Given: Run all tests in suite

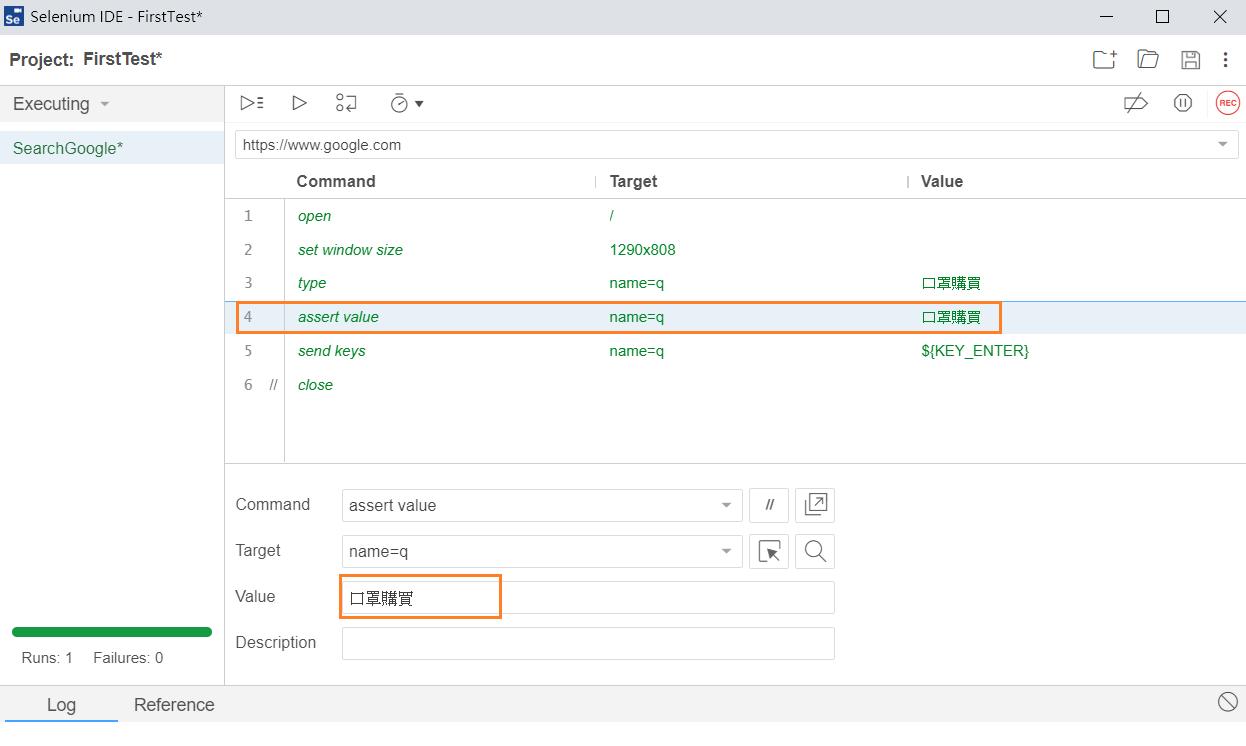Looking at the screenshot, I should point(252,103).
